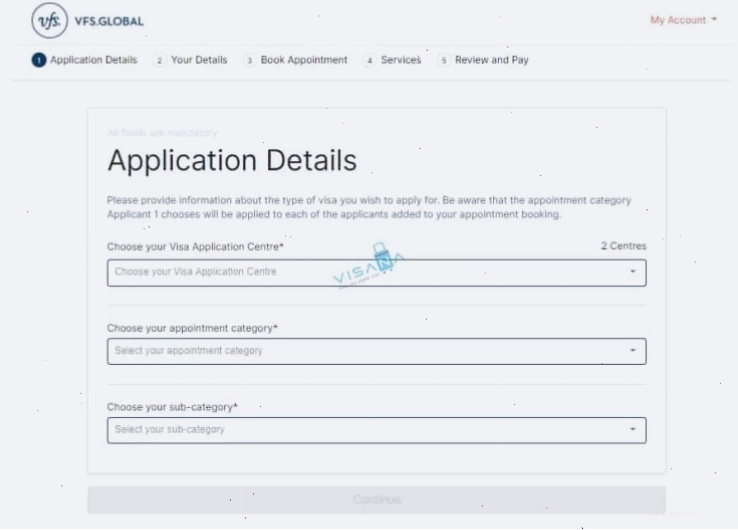The image size is (738, 530).
Task: Click the Continue button
Action: pyautogui.click(x=377, y=500)
